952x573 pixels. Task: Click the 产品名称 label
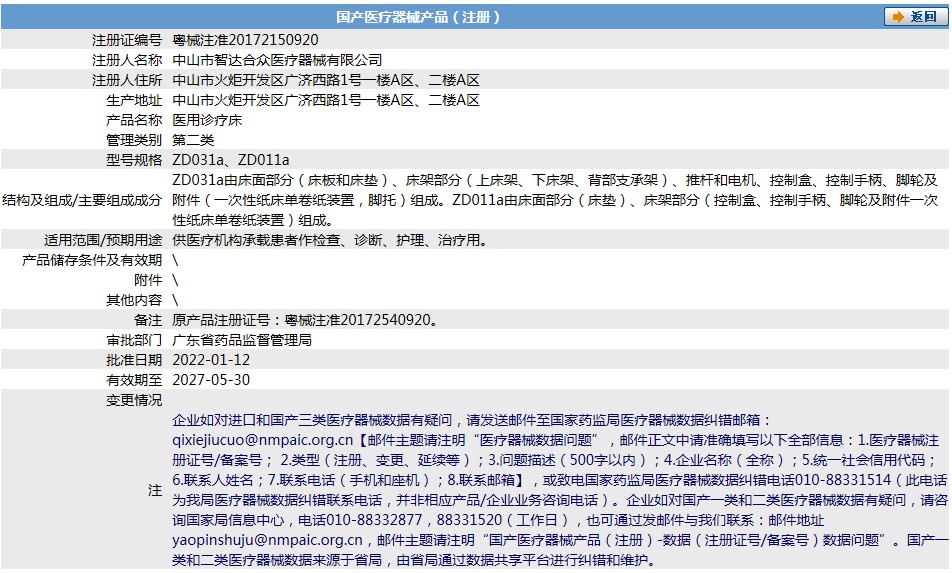(134, 120)
